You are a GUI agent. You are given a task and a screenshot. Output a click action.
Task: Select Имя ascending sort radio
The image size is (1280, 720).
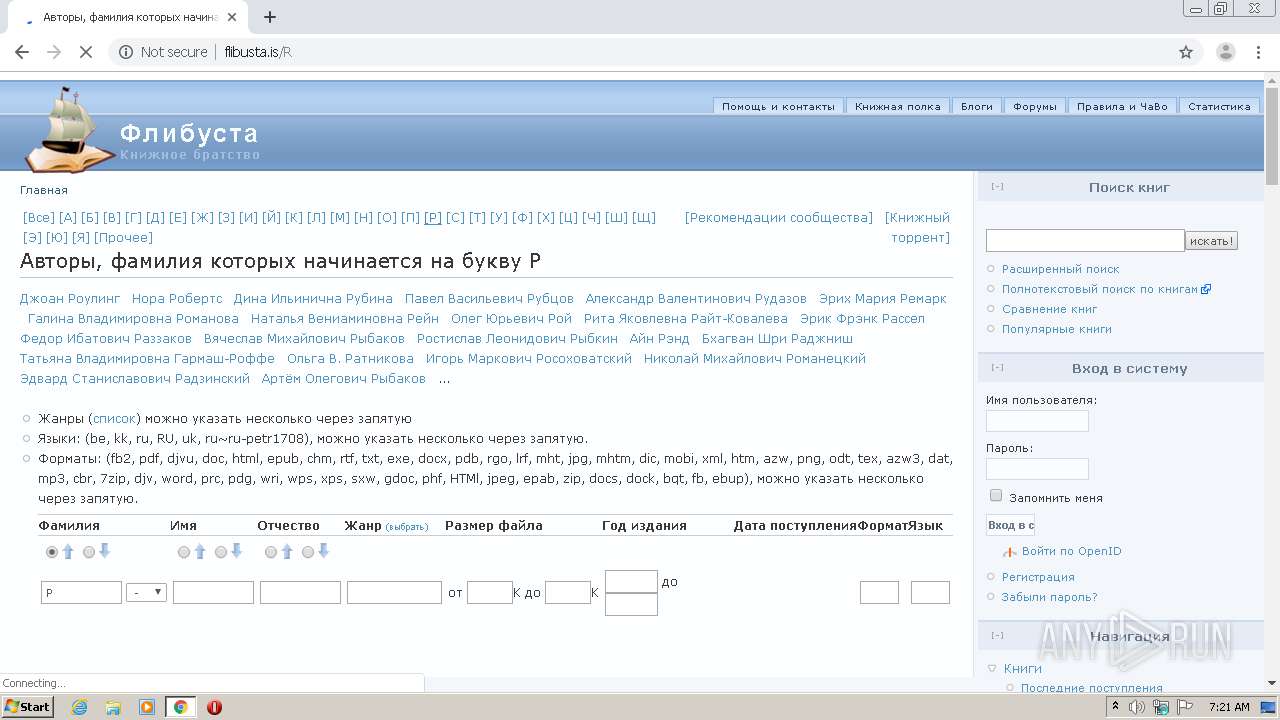184,552
